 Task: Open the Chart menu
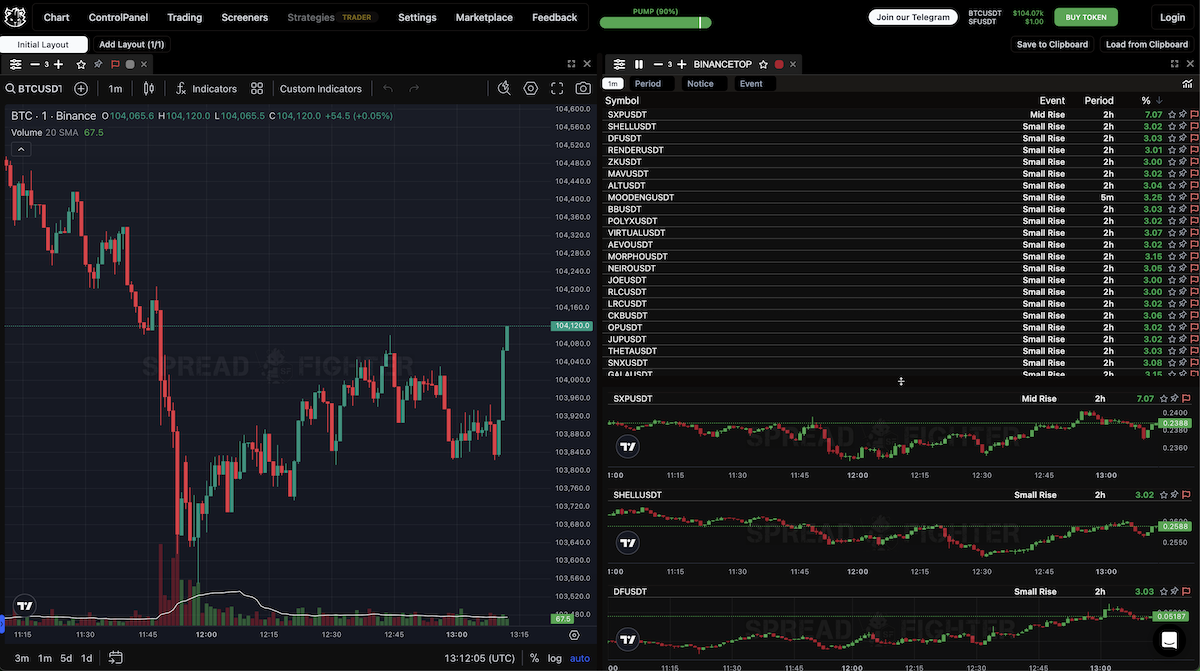click(57, 17)
